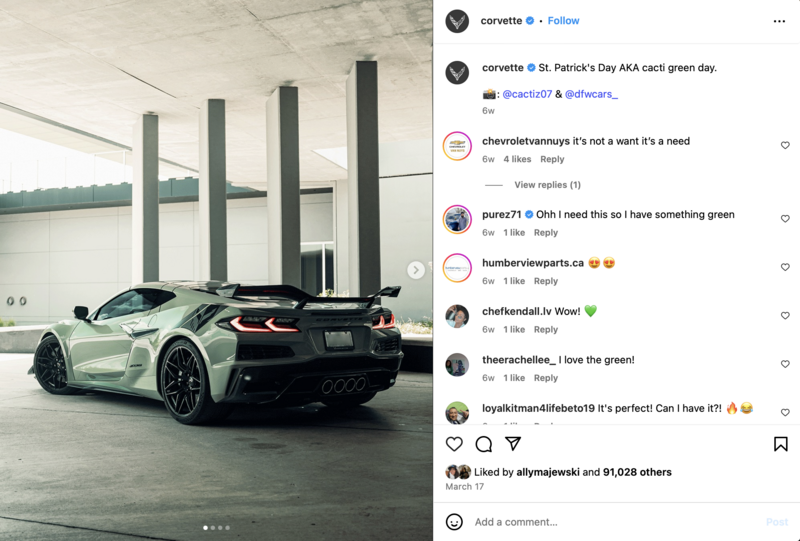Open chefkendall.lv profile picture

(x=457, y=316)
